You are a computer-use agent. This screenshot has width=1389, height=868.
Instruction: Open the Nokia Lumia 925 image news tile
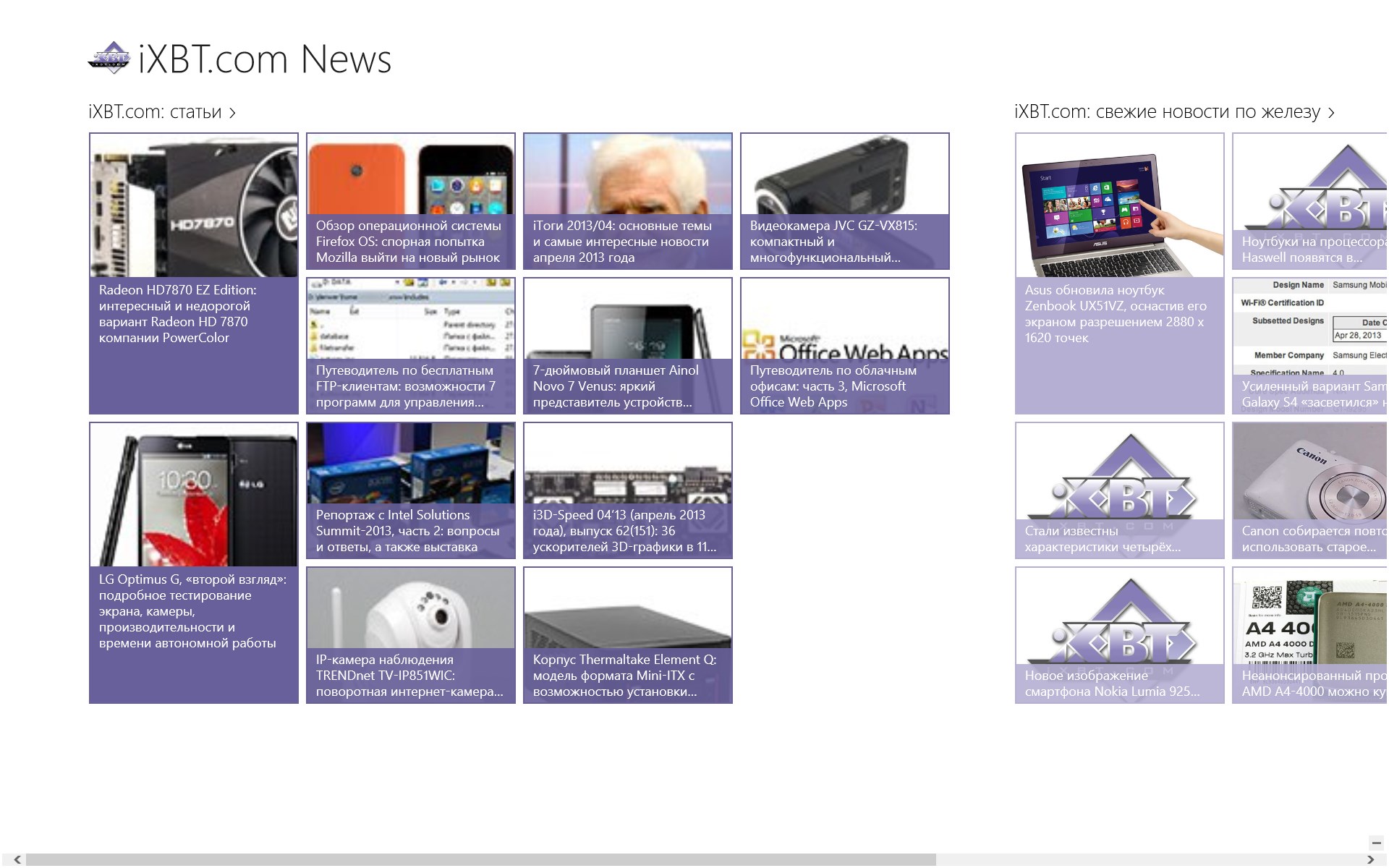point(1120,635)
